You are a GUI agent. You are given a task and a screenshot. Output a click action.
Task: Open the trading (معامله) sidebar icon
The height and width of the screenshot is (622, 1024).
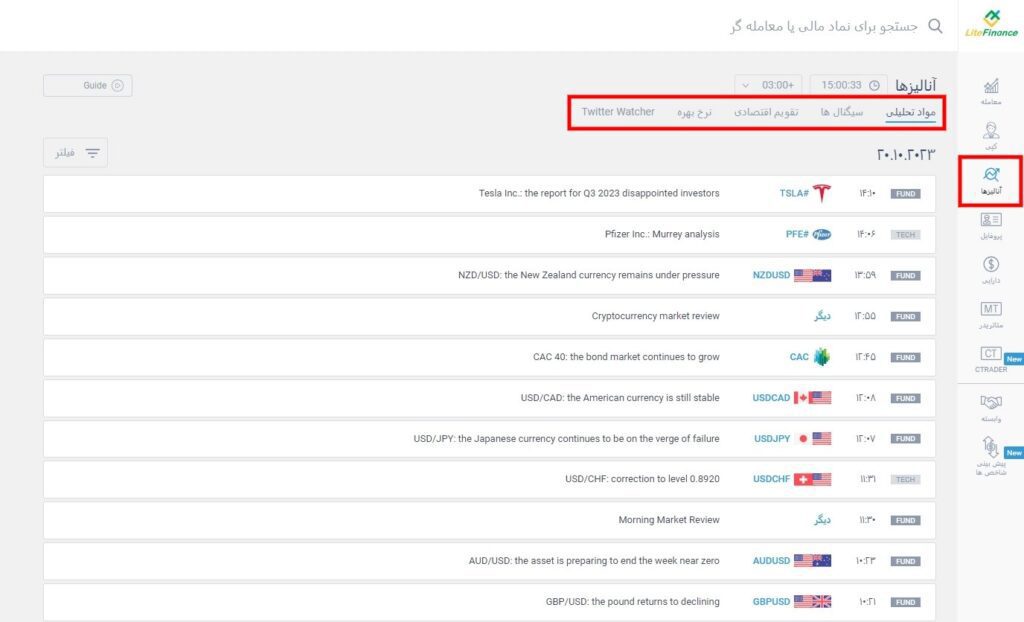click(x=991, y=90)
